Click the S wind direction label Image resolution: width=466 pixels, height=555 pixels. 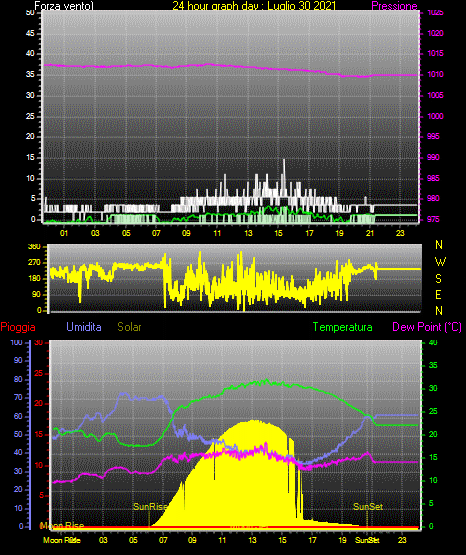click(438, 279)
